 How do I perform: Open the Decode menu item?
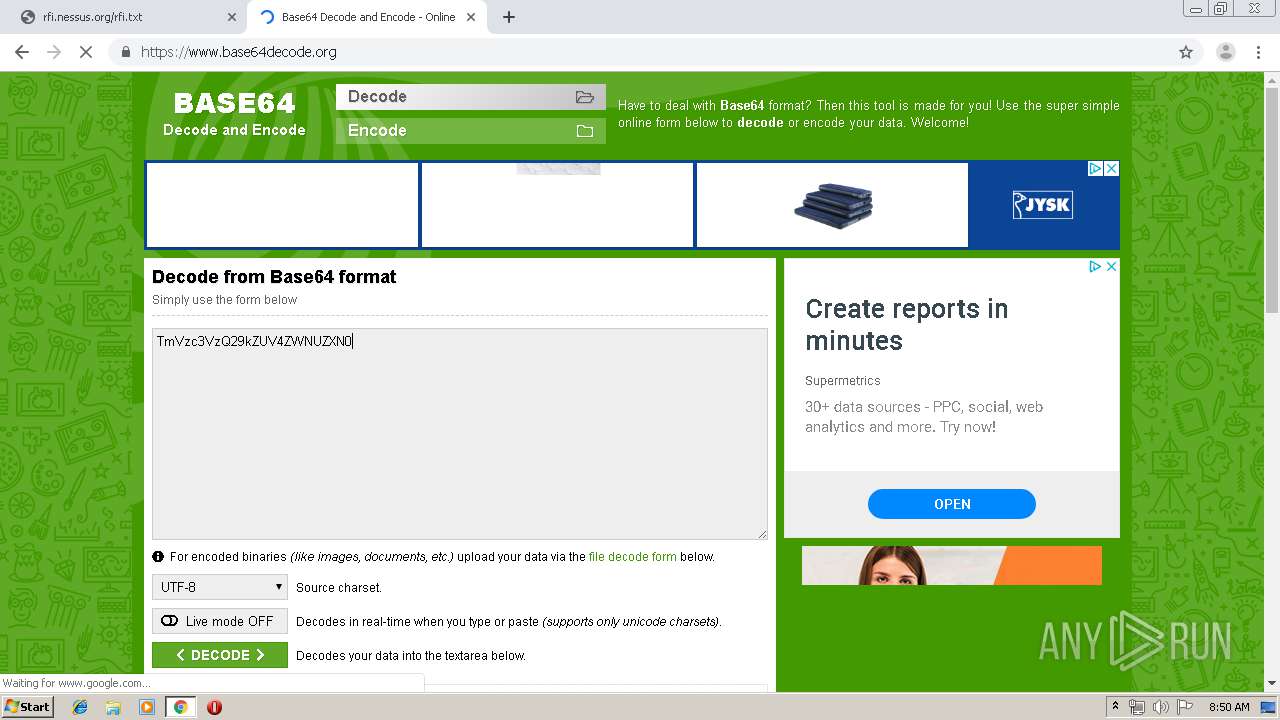(x=471, y=97)
